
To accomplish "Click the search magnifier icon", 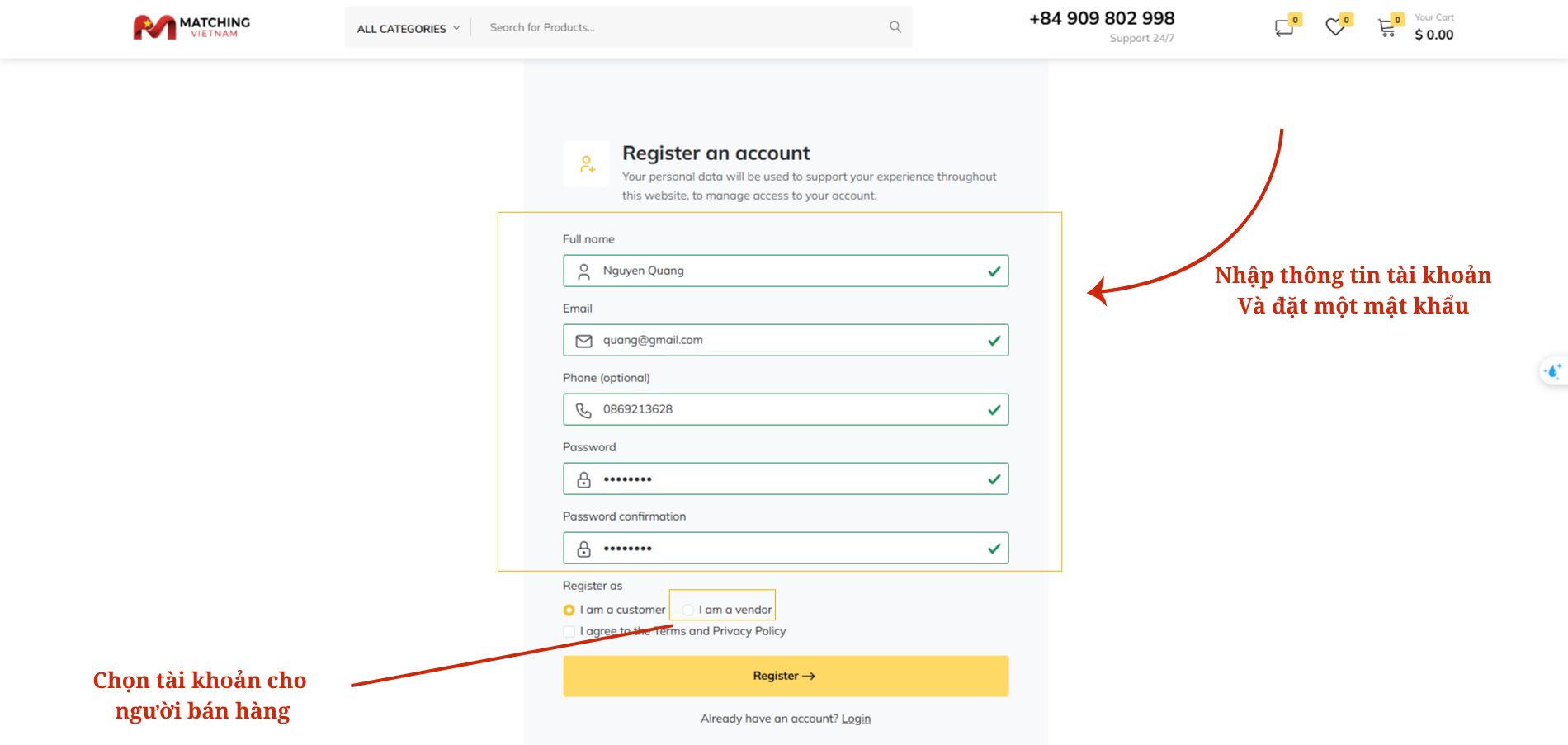I will 895,27.
